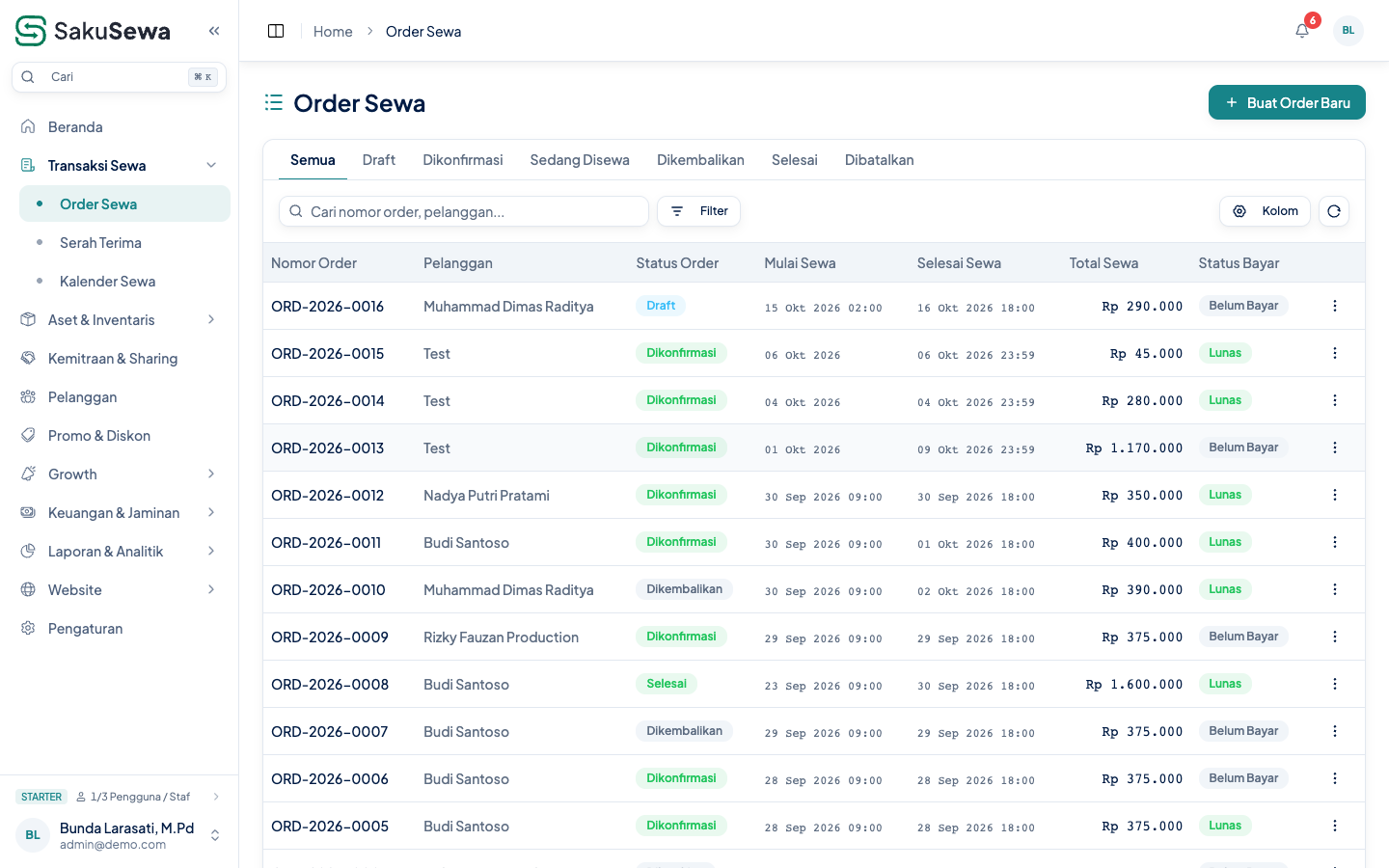Click the BL profile avatar in header
The width and height of the screenshot is (1389, 868).
coord(1348,31)
